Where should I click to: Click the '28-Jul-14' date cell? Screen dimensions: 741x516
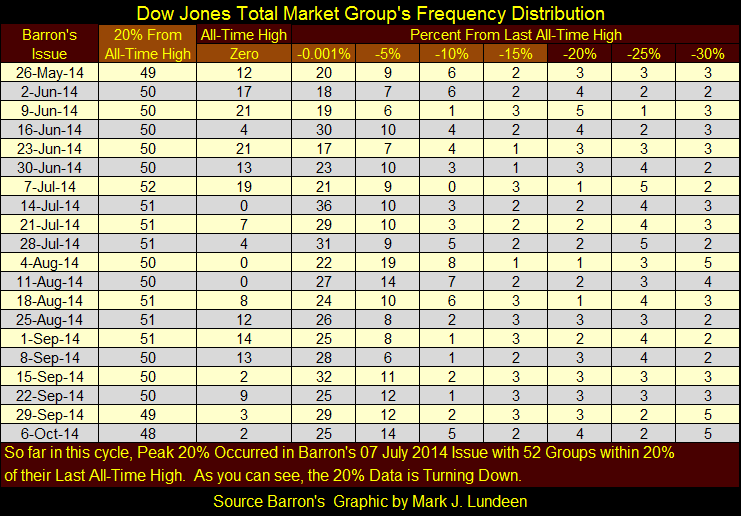coord(49,243)
